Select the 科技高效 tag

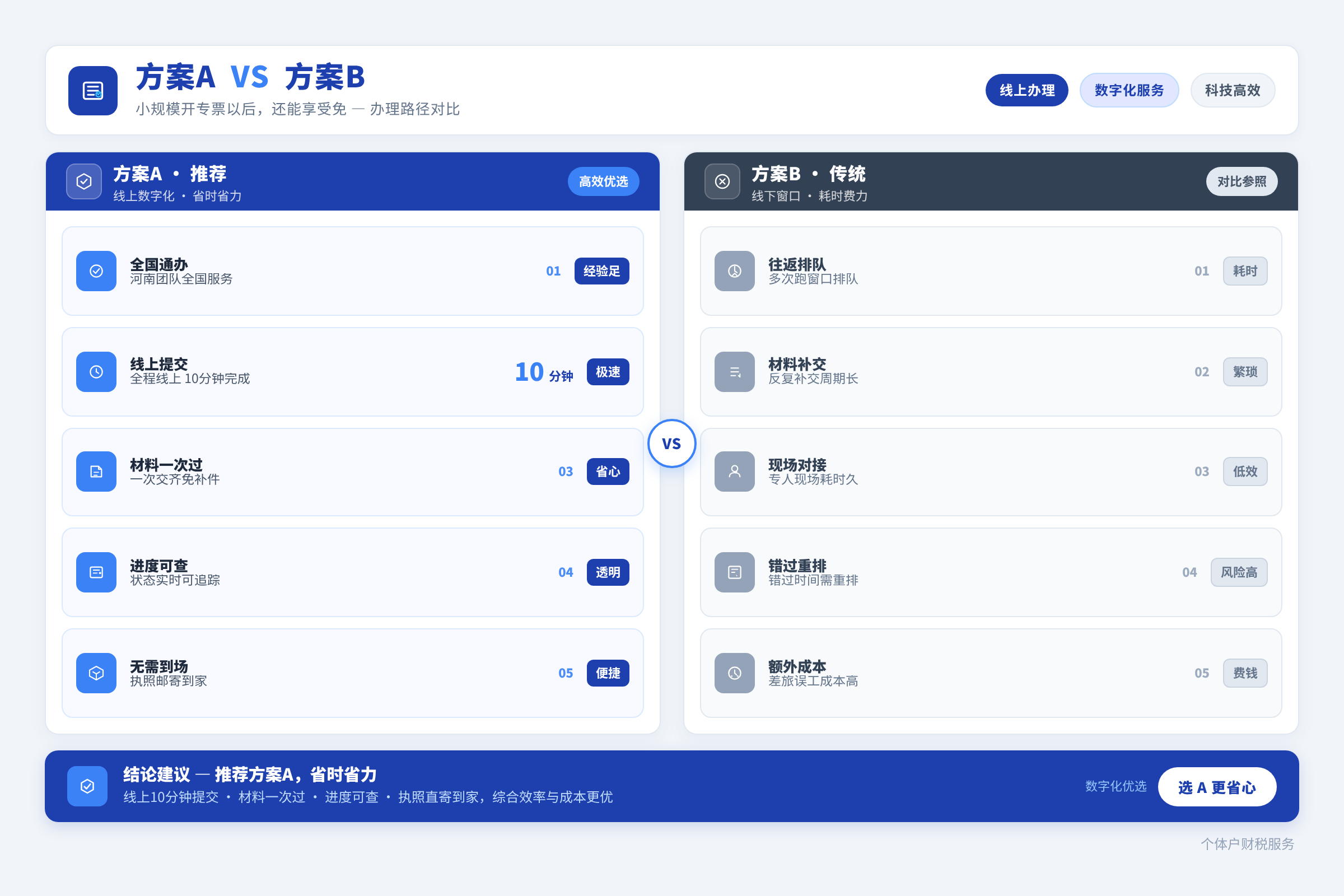[1233, 90]
